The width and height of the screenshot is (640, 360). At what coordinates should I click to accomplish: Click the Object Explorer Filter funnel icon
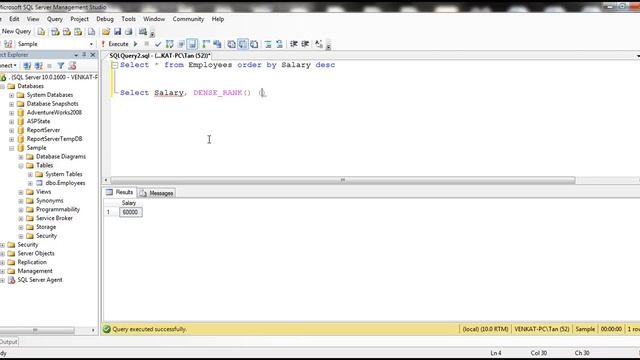(61, 66)
